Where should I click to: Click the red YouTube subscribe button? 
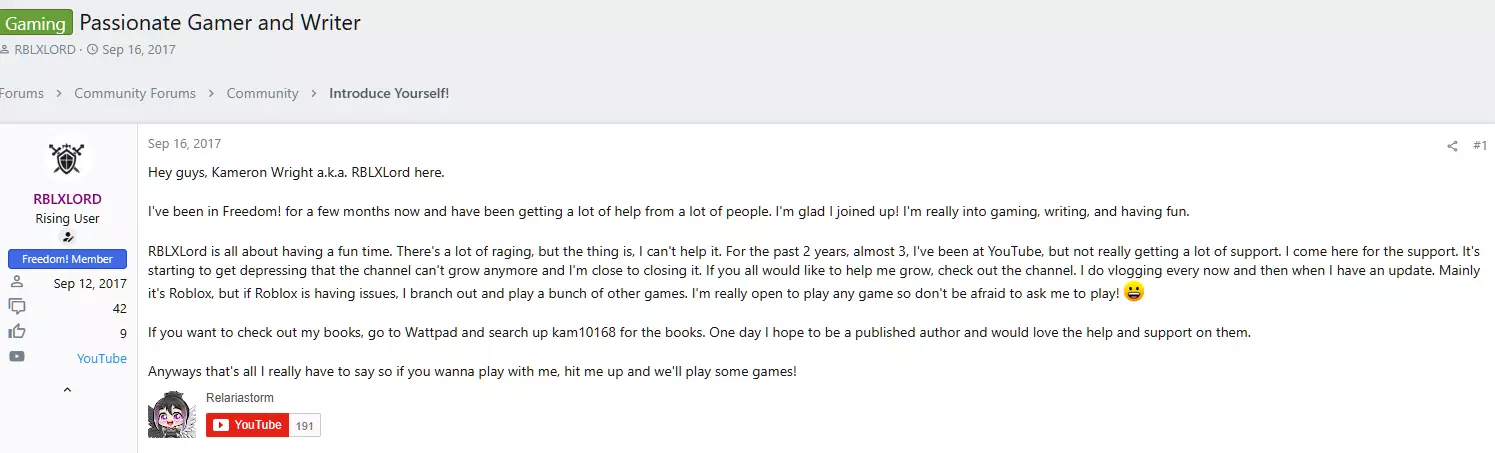(247, 425)
